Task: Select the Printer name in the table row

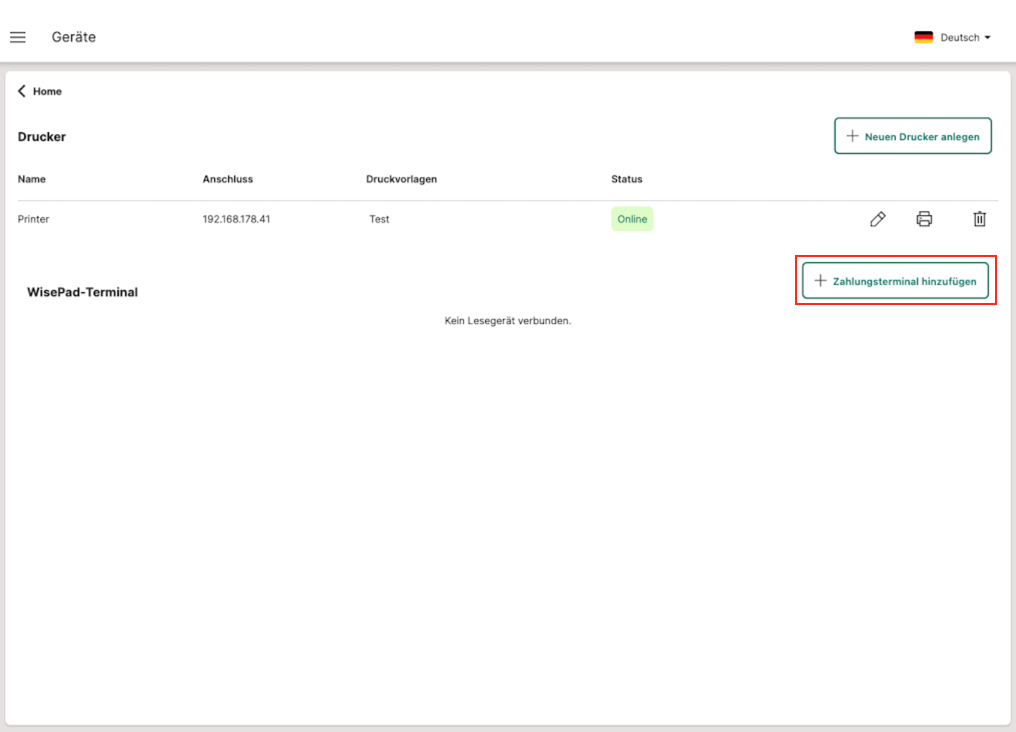Action: coord(34,219)
